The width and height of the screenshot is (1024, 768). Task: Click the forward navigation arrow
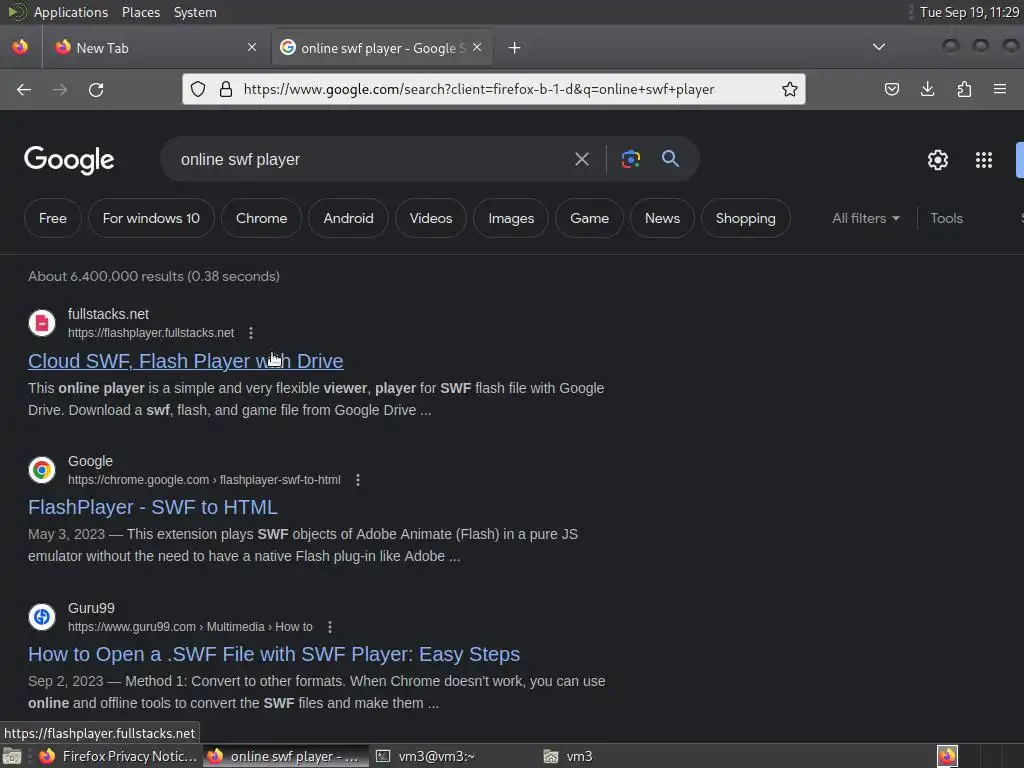60,89
